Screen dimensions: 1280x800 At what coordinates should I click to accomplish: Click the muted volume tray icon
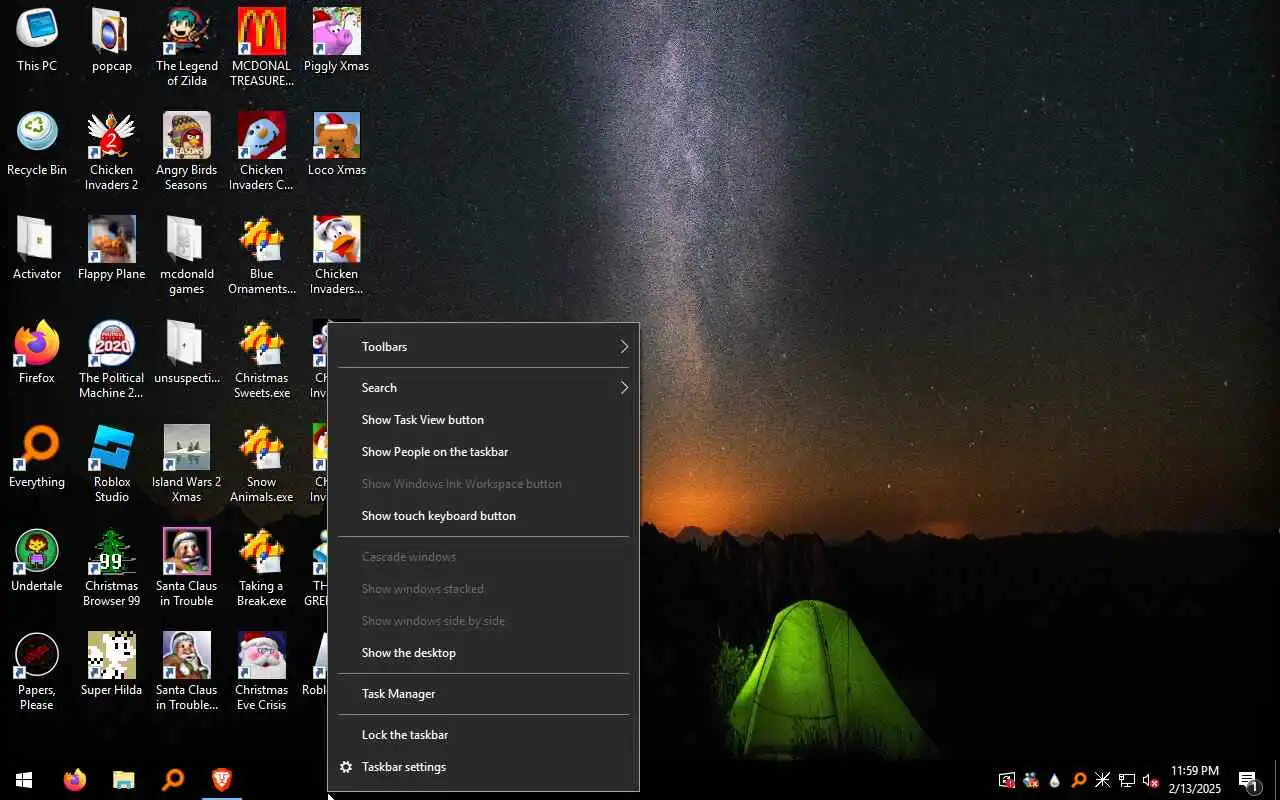tap(1151, 780)
